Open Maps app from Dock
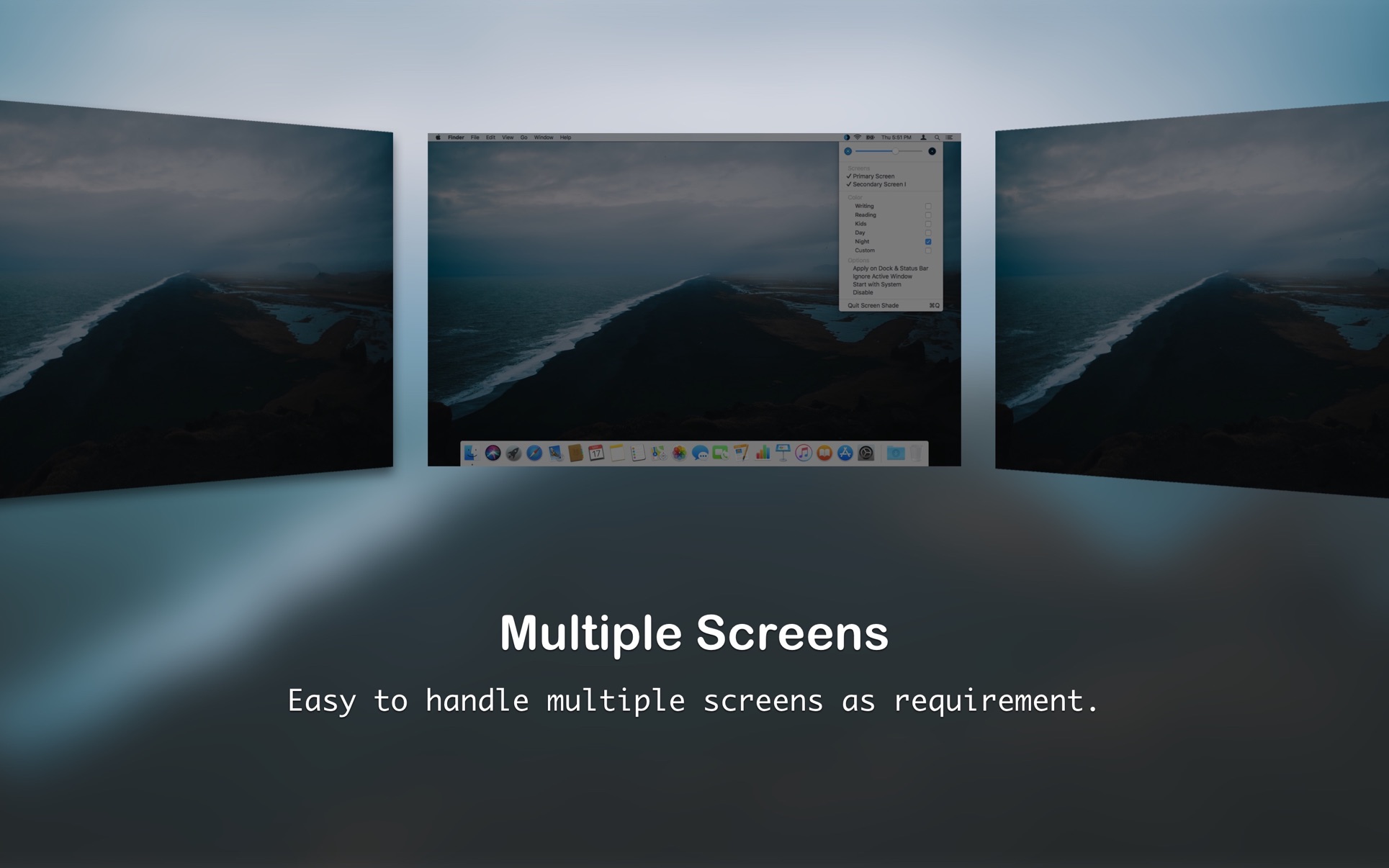1389x868 pixels. 658,455
